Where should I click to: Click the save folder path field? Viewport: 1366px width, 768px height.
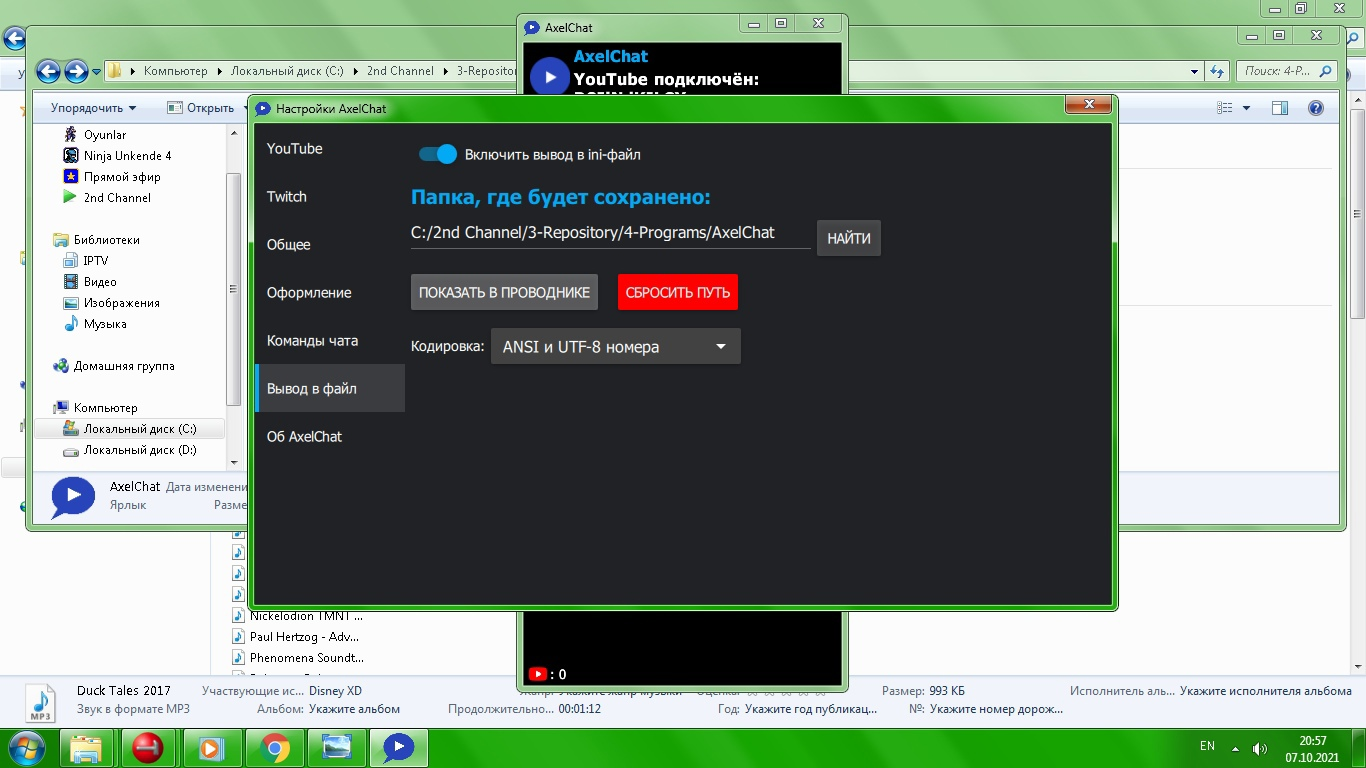(x=610, y=233)
